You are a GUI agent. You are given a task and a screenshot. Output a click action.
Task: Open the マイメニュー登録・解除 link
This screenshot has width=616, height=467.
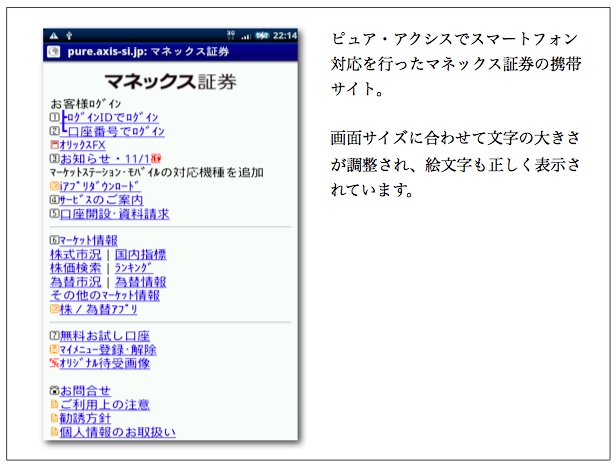(108, 350)
